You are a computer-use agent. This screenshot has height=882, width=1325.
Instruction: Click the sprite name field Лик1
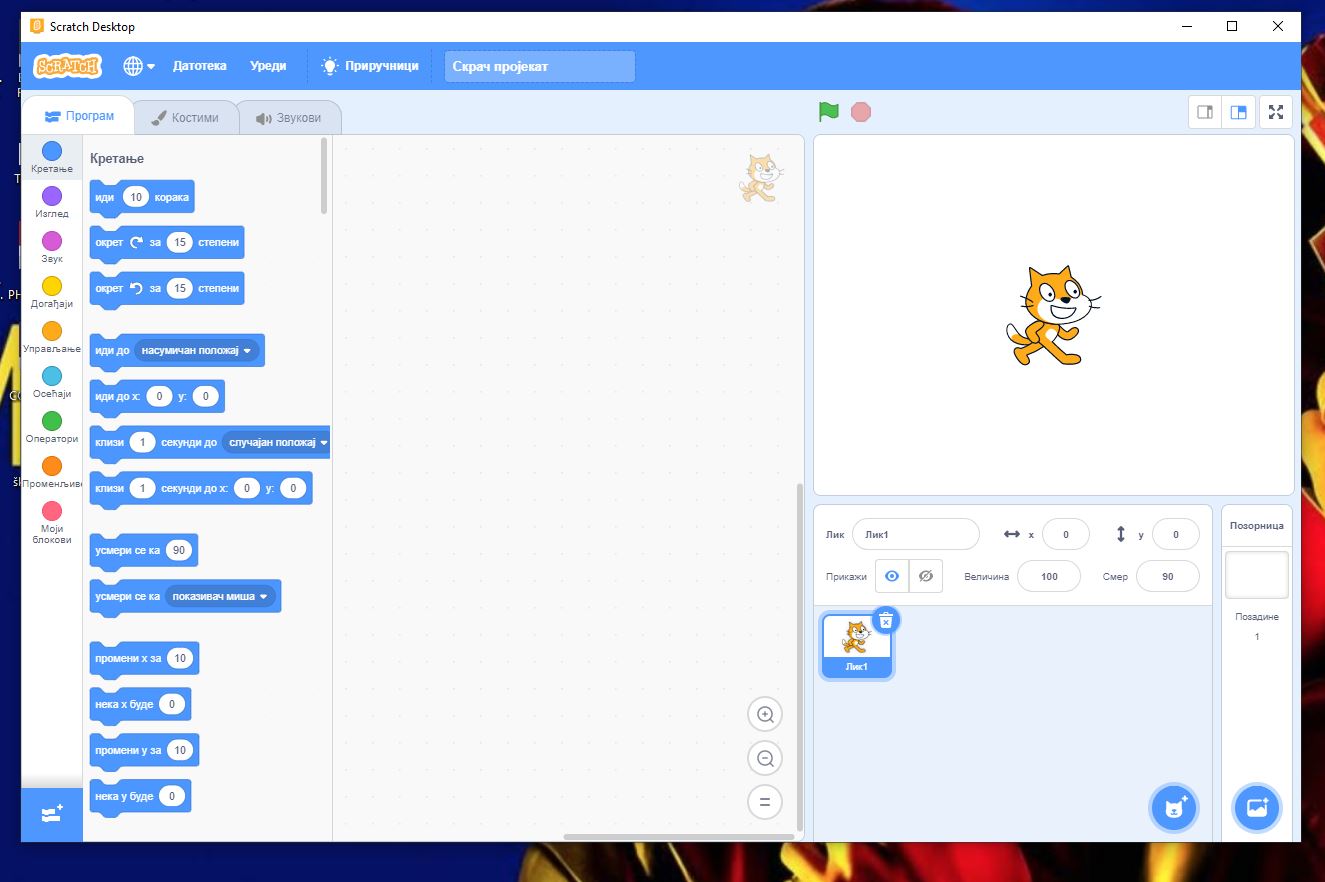pos(916,534)
